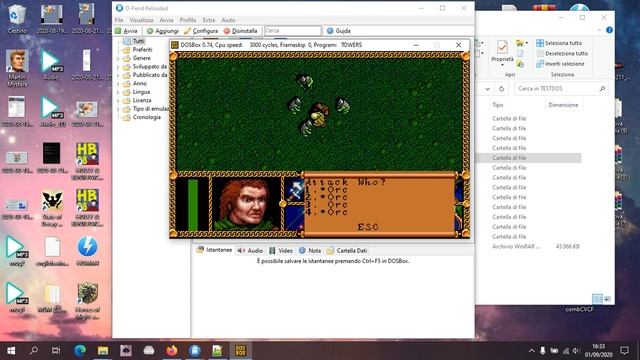The image size is (640, 360).
Task: Open the Cestino desktop icon
Action: point(17,19)
